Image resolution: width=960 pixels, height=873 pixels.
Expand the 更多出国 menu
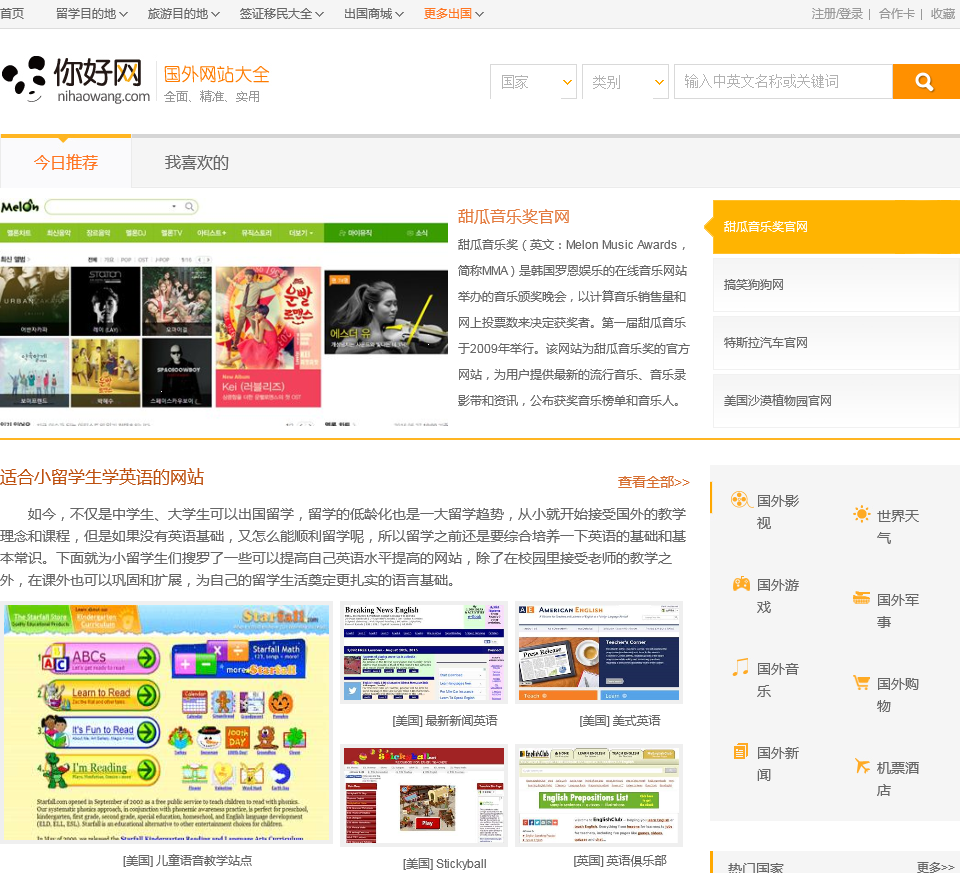[x=454, y=13]
